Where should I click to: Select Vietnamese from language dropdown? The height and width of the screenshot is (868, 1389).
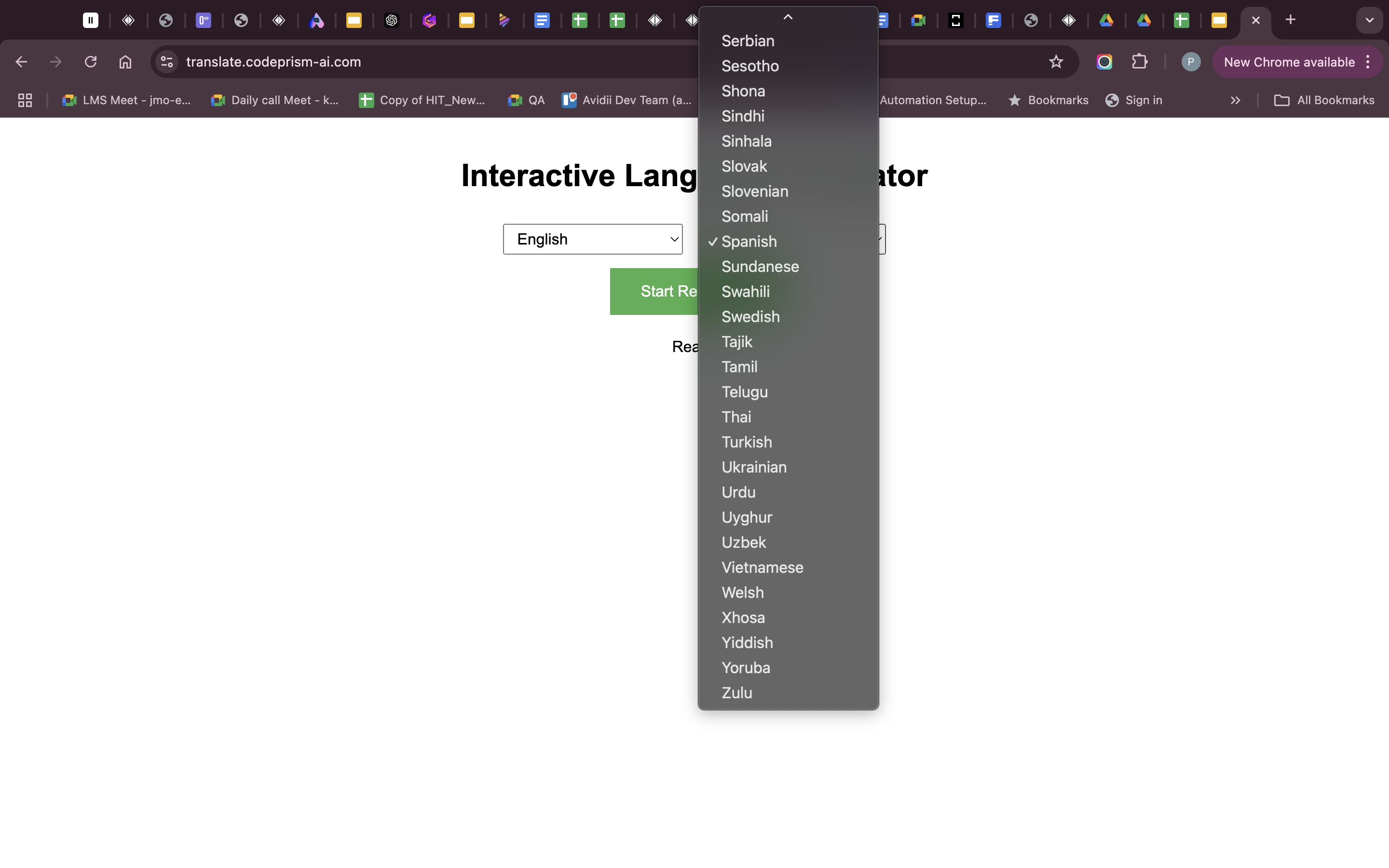(x=762, y=567)
